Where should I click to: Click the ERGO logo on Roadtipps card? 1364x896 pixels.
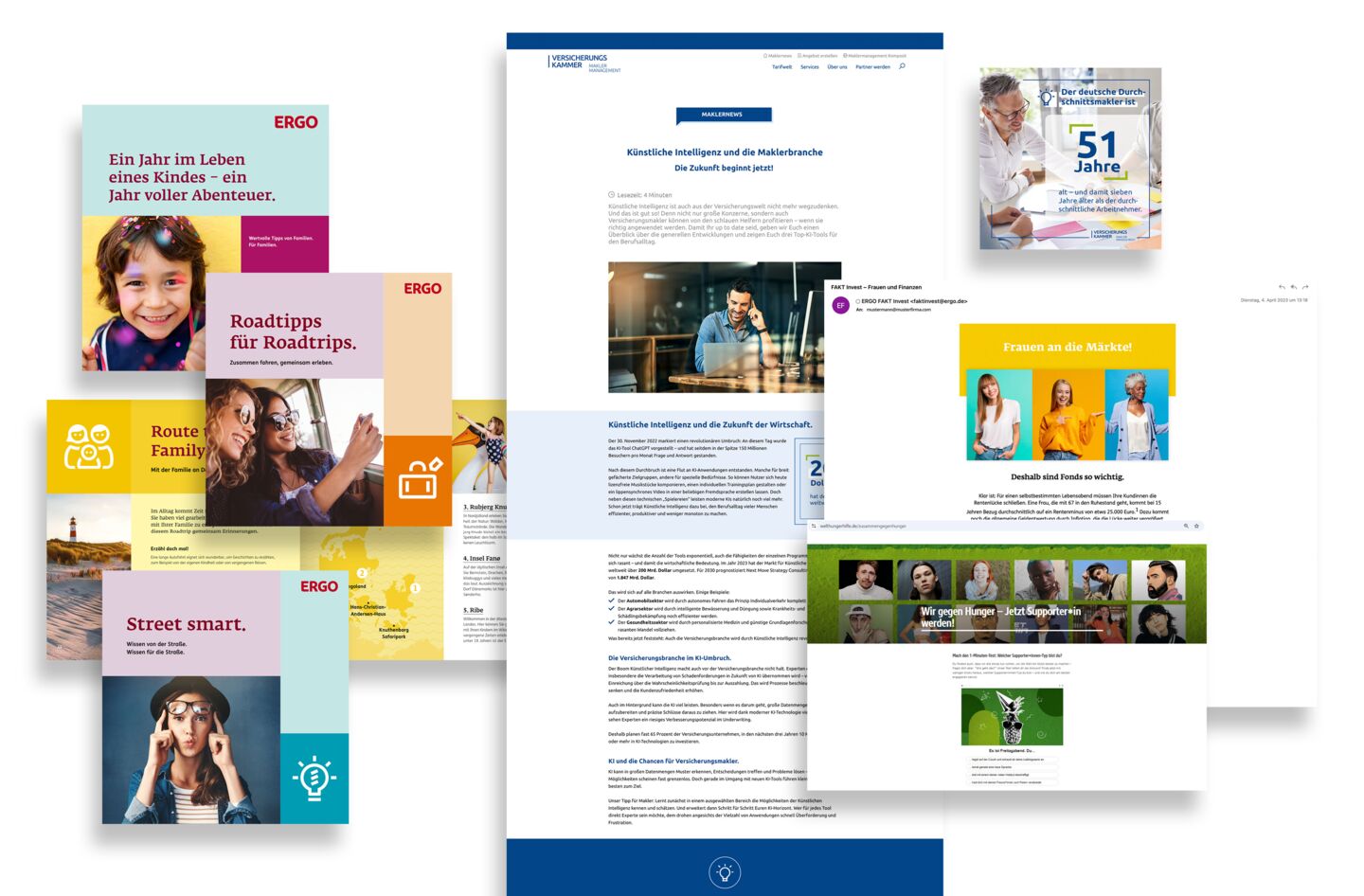(422, 289)
